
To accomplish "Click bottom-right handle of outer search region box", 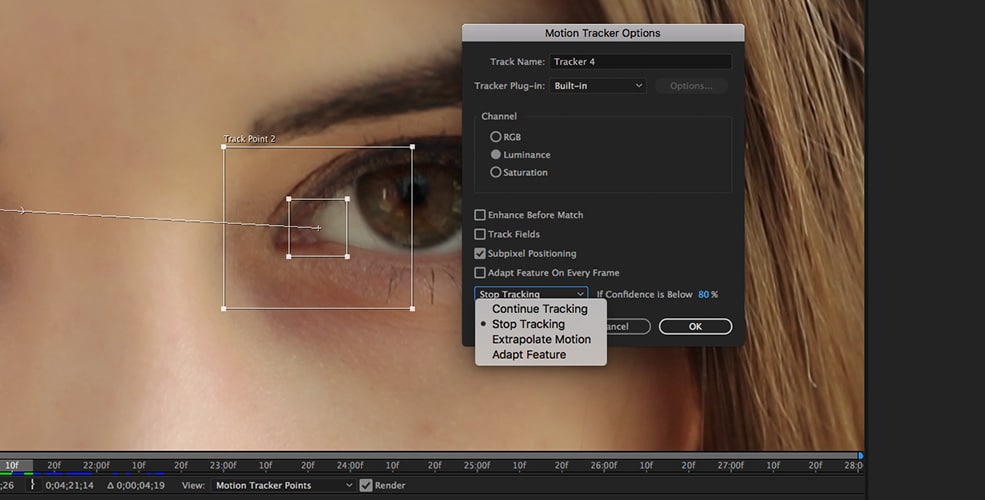I will click(412, 308).
